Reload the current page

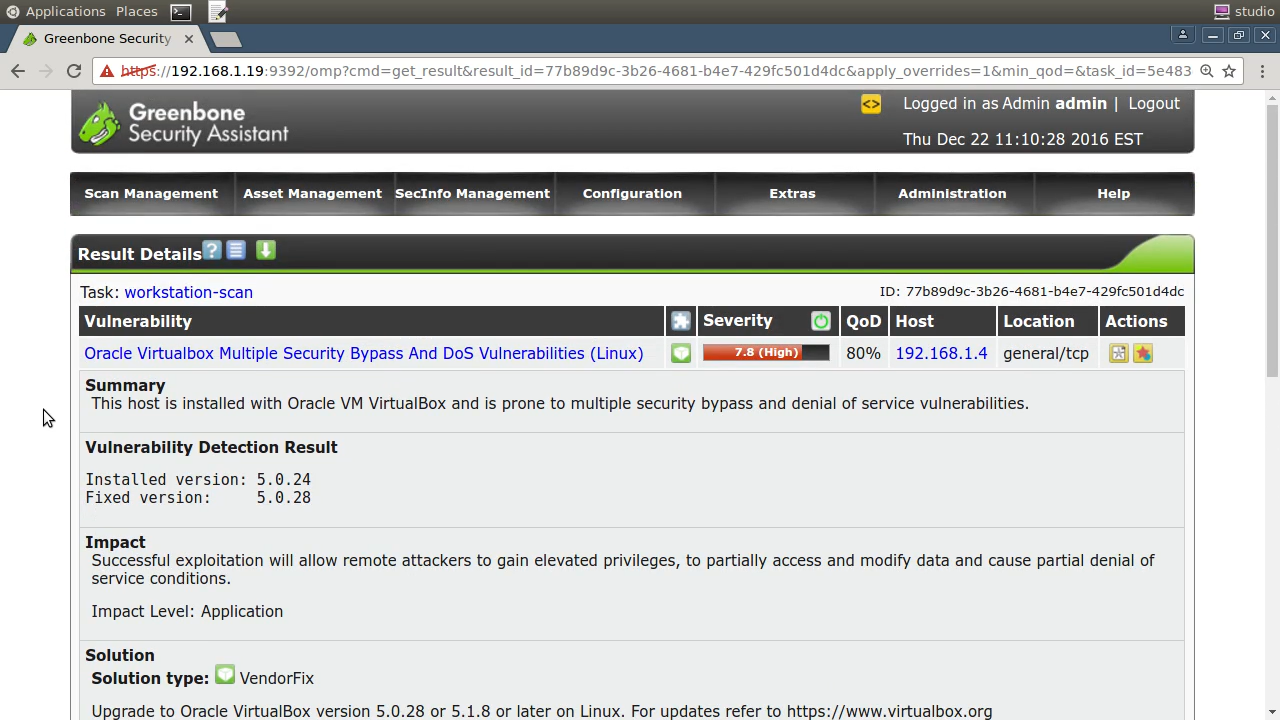pyautogui.click(x=74, y=71)
